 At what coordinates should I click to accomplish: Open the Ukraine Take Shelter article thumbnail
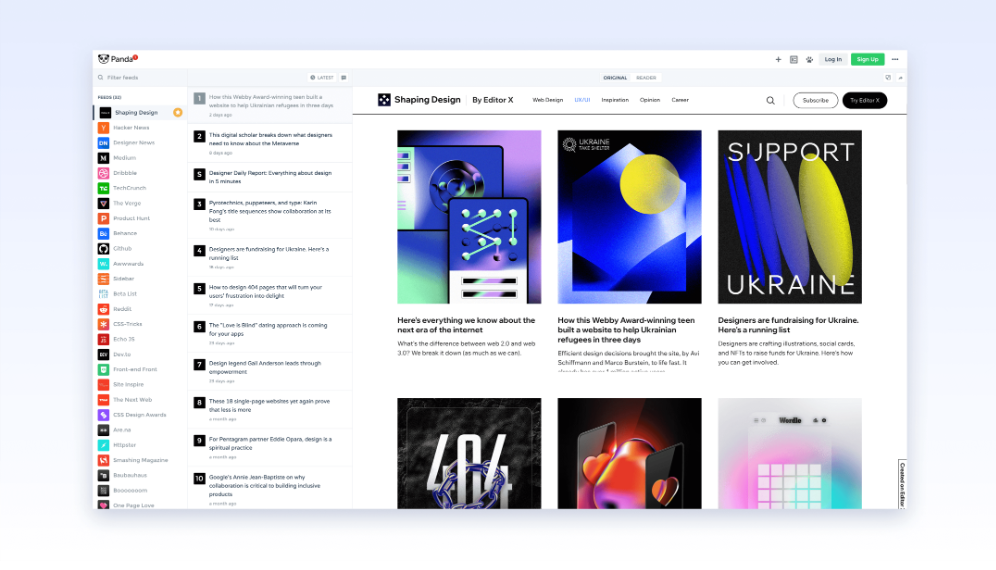coord(629,217)
